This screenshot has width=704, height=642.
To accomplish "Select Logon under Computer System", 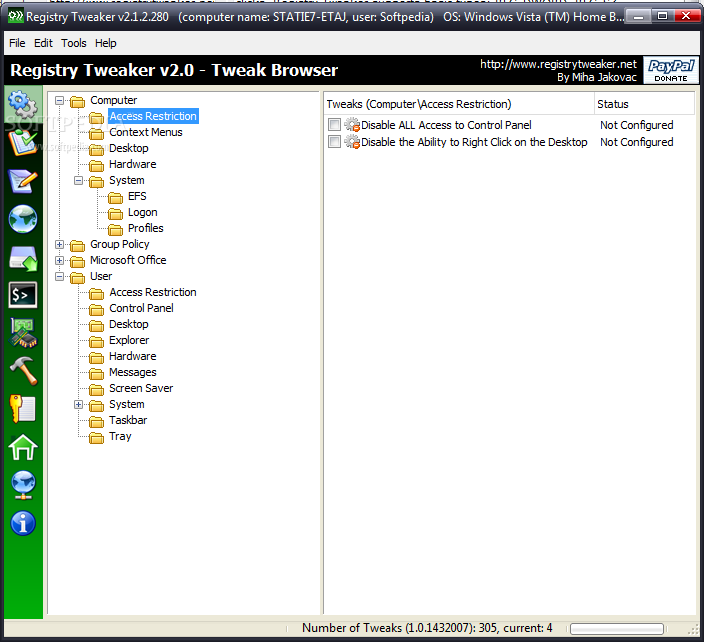I will click(x=142, y=212).
